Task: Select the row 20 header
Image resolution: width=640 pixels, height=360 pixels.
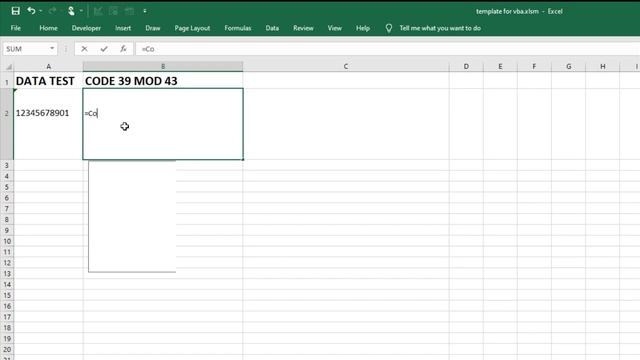Action: (x=7, y=349)
